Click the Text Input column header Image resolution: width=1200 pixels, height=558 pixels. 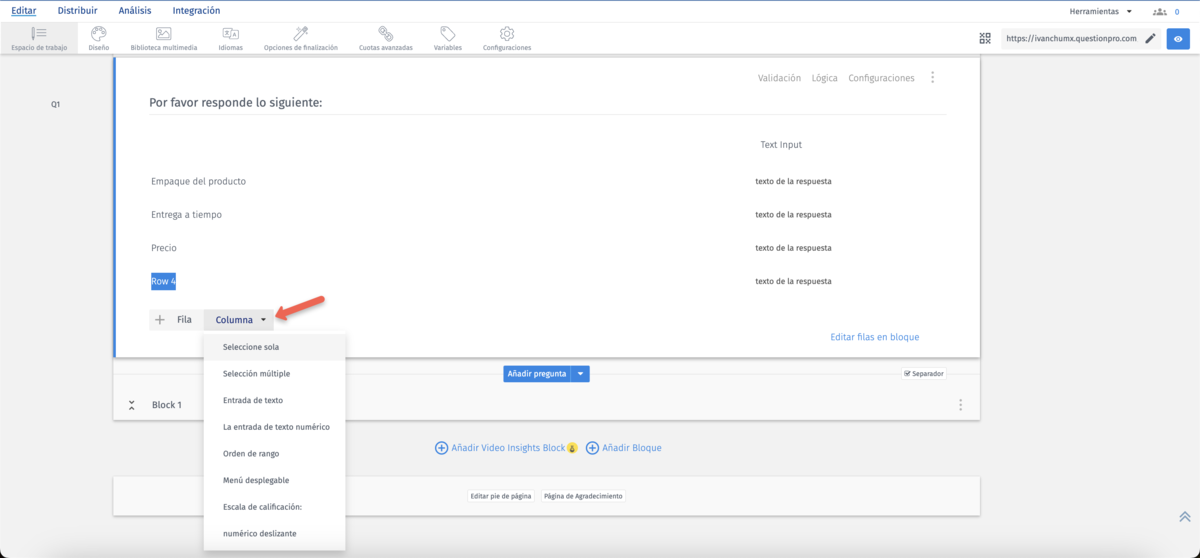(781, 145)
